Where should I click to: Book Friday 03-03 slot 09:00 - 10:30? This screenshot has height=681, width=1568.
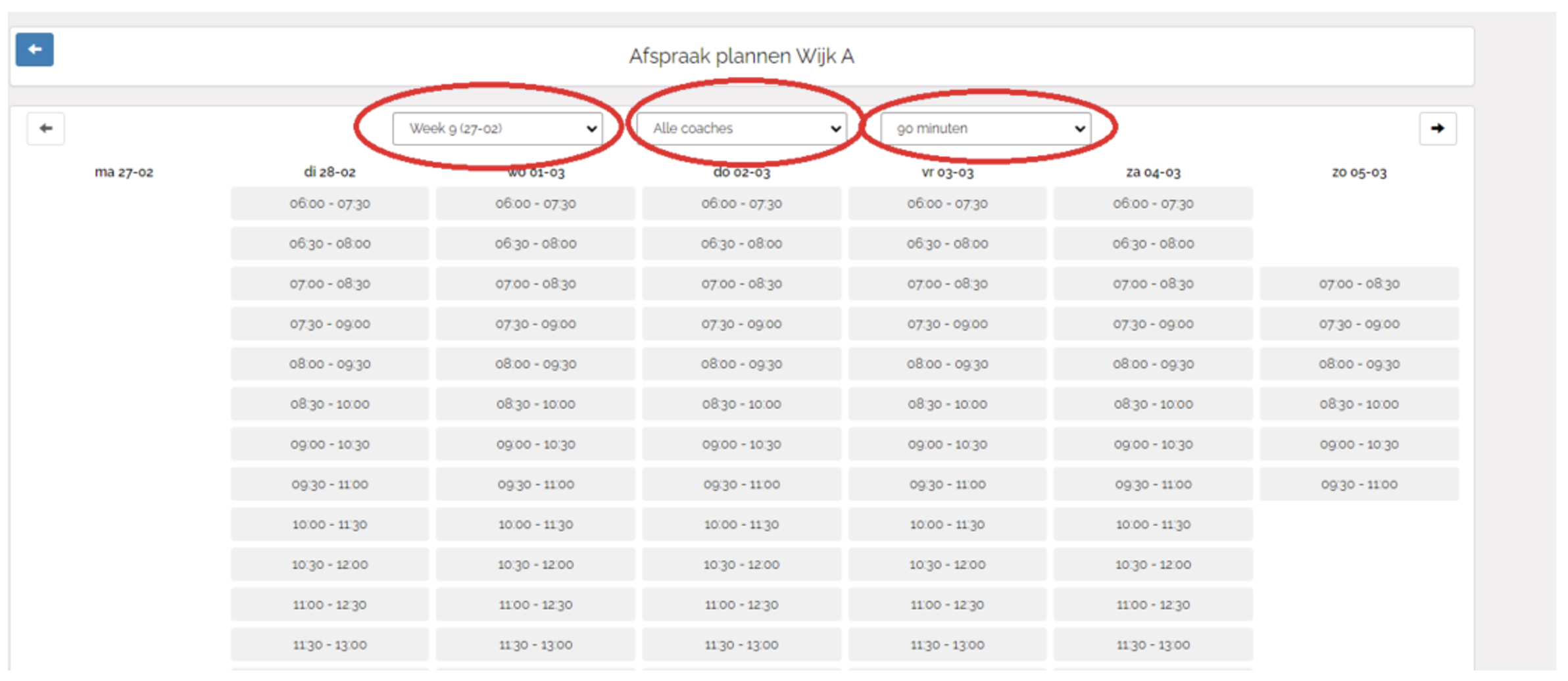tap(947, 444)
